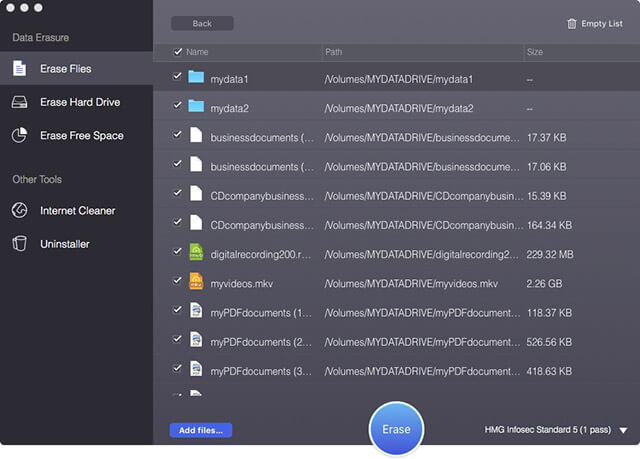
Task: Click the Uninstaller trash can icon
Action: tap(19, 244)
